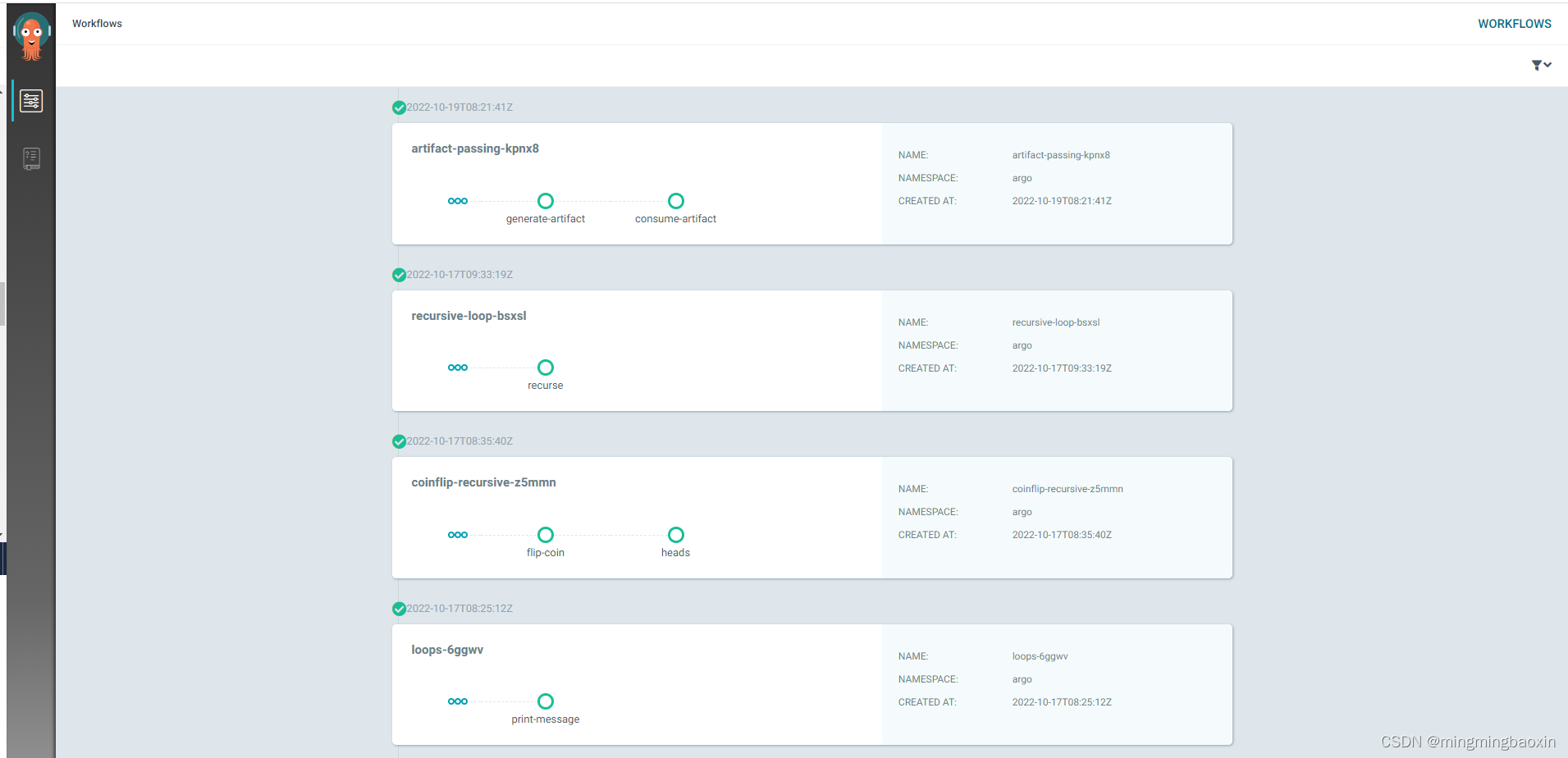Click the success check beside 2022-10-17T08:25:12Z

coord(399,608)
